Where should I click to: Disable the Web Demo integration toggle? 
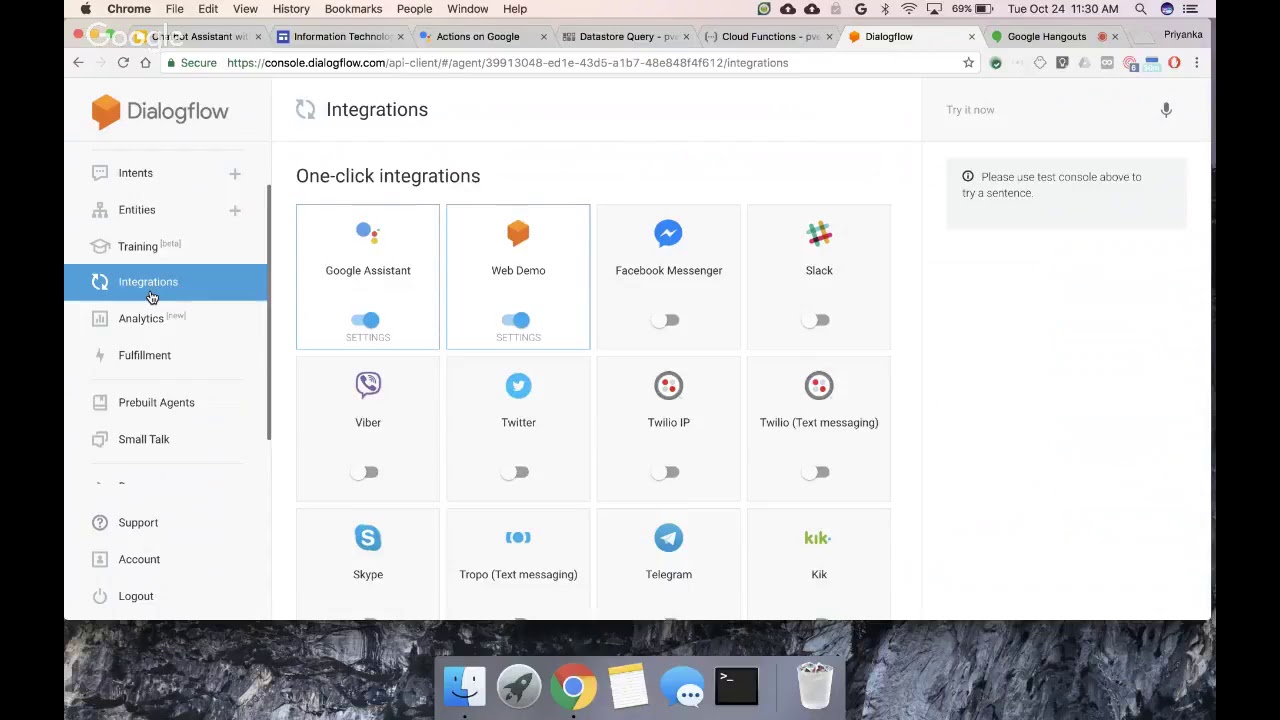point(516,320)
